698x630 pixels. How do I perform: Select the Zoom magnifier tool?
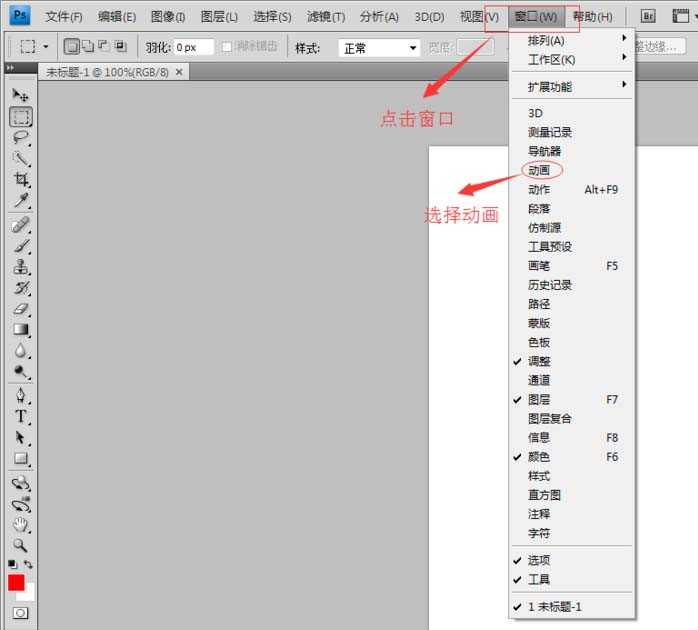click(x=20, y=546)
